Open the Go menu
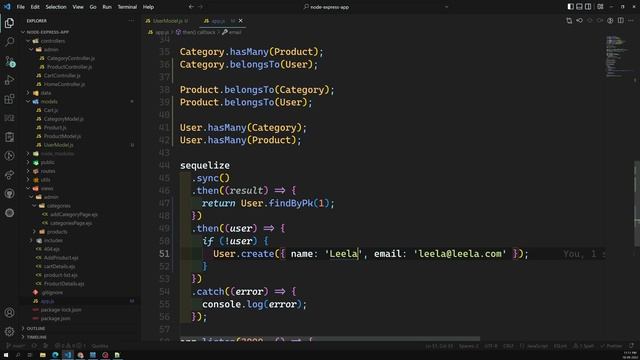This screenshot has height=360, width=640. [93, 7]
